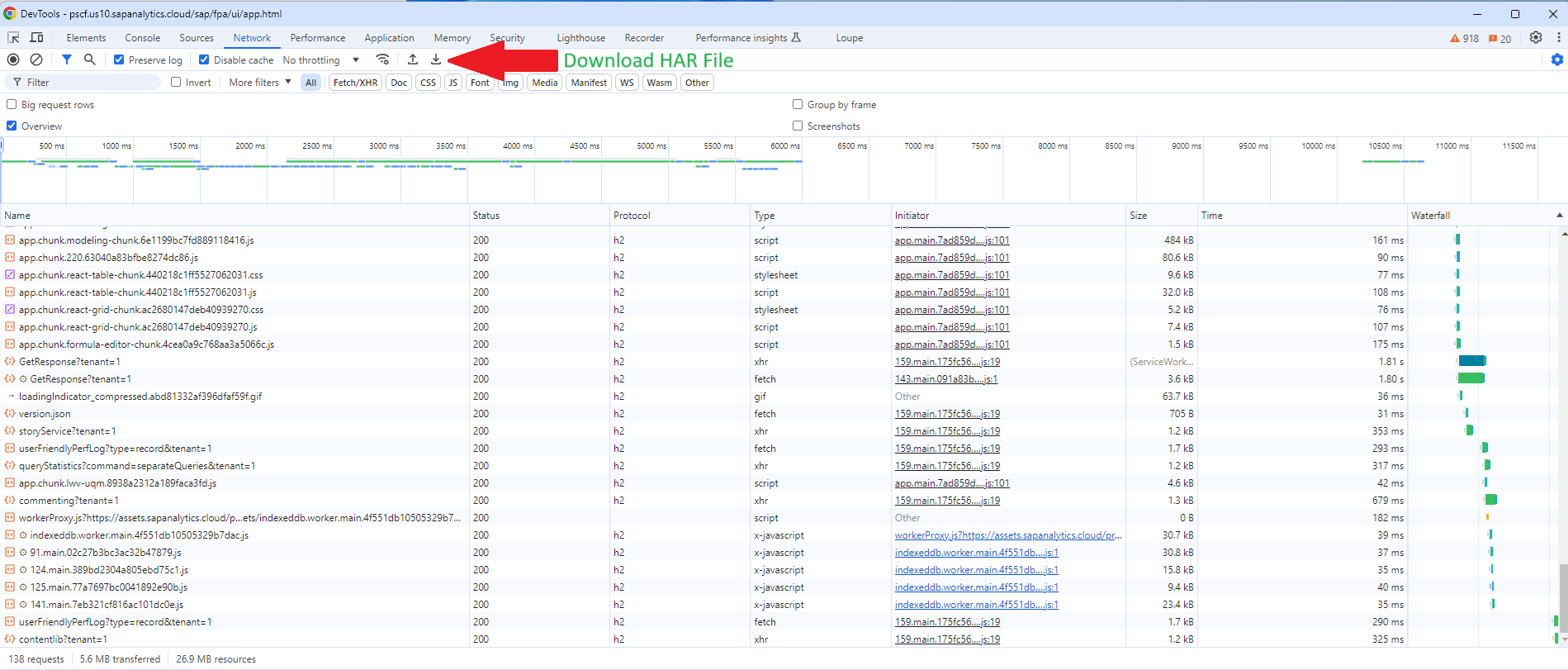Filter requests by Fetch/XHR
Viewport: 1568px width, 670px height.
tap(355, 82)
